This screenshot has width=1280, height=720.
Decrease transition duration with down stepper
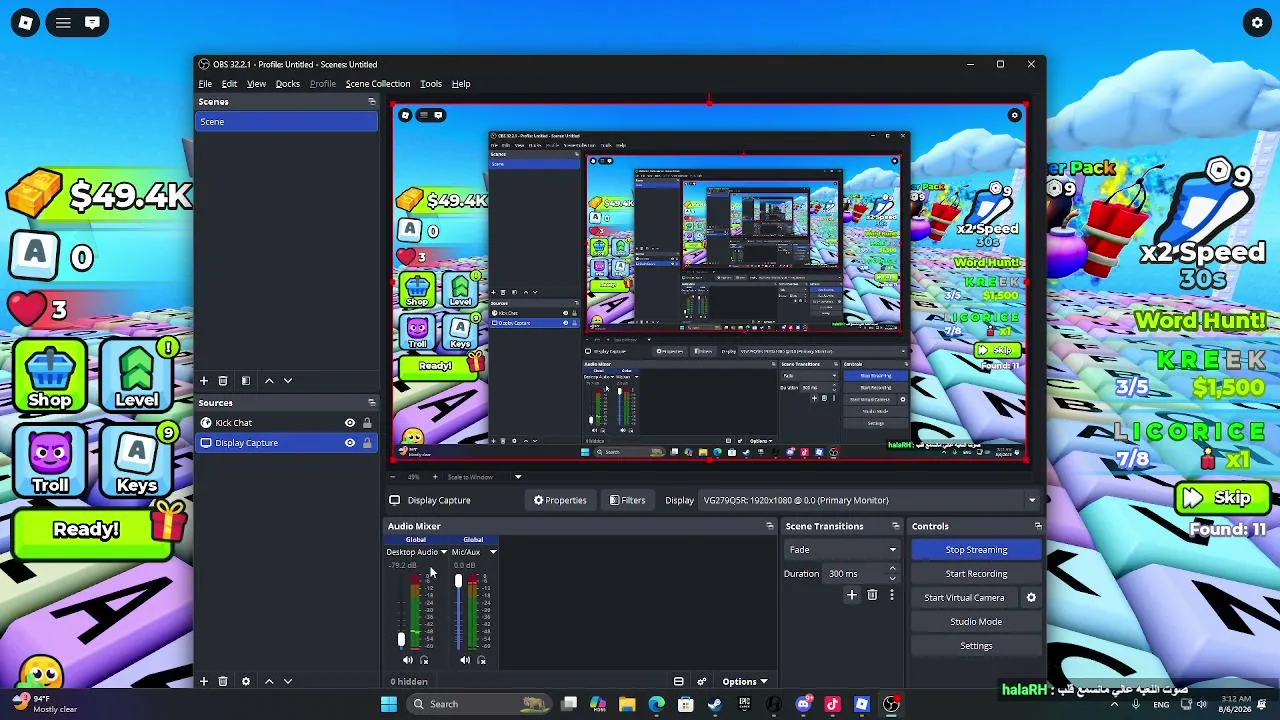892,579
